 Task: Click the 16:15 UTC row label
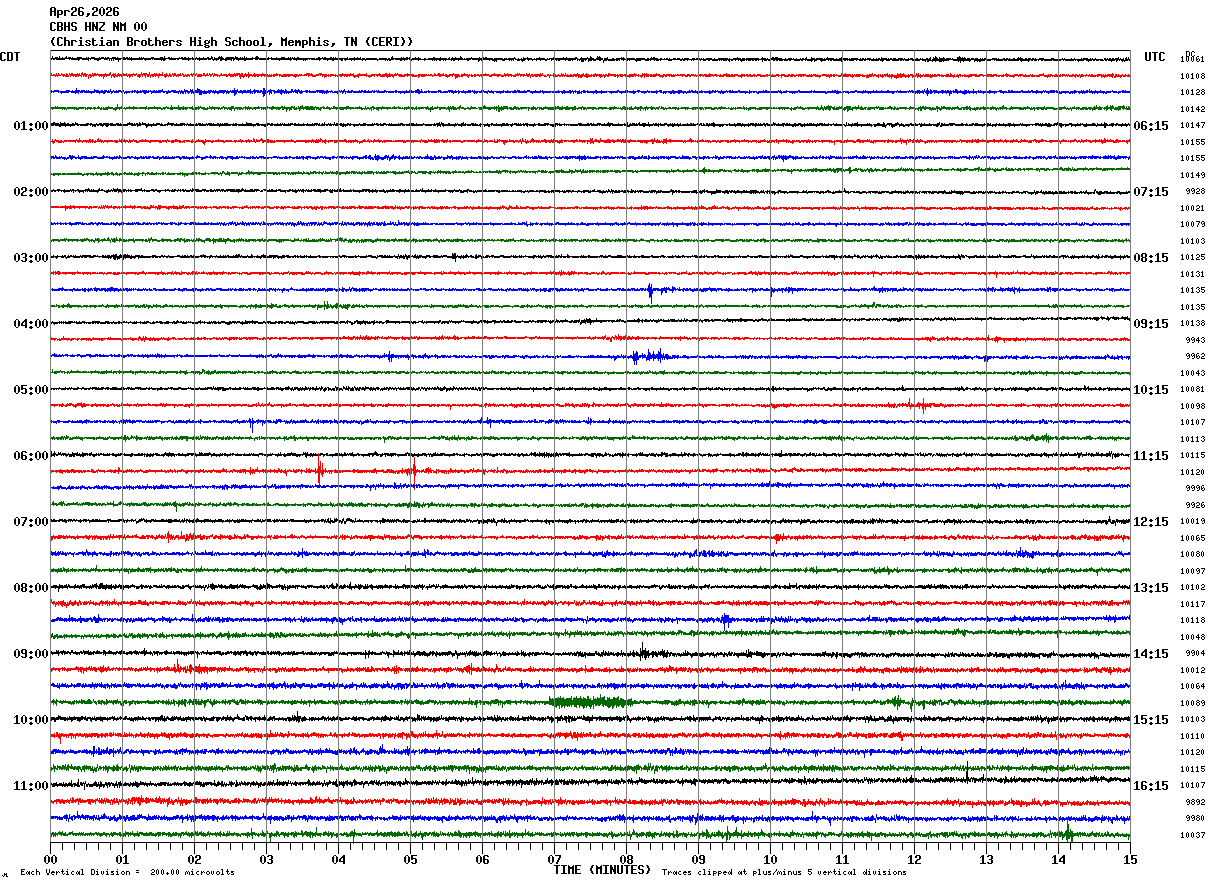(1151, 786)
